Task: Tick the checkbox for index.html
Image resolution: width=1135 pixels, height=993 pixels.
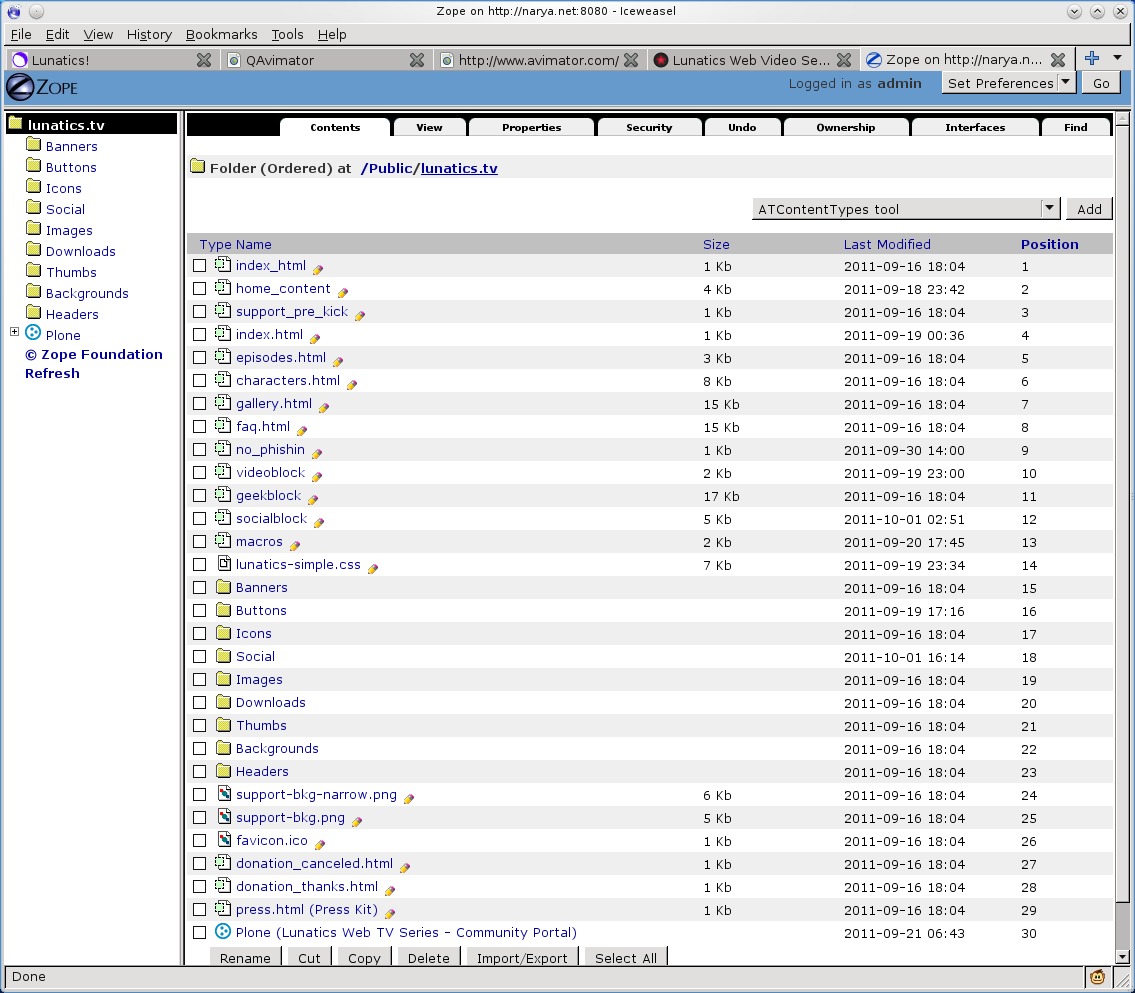Action: 200,335
